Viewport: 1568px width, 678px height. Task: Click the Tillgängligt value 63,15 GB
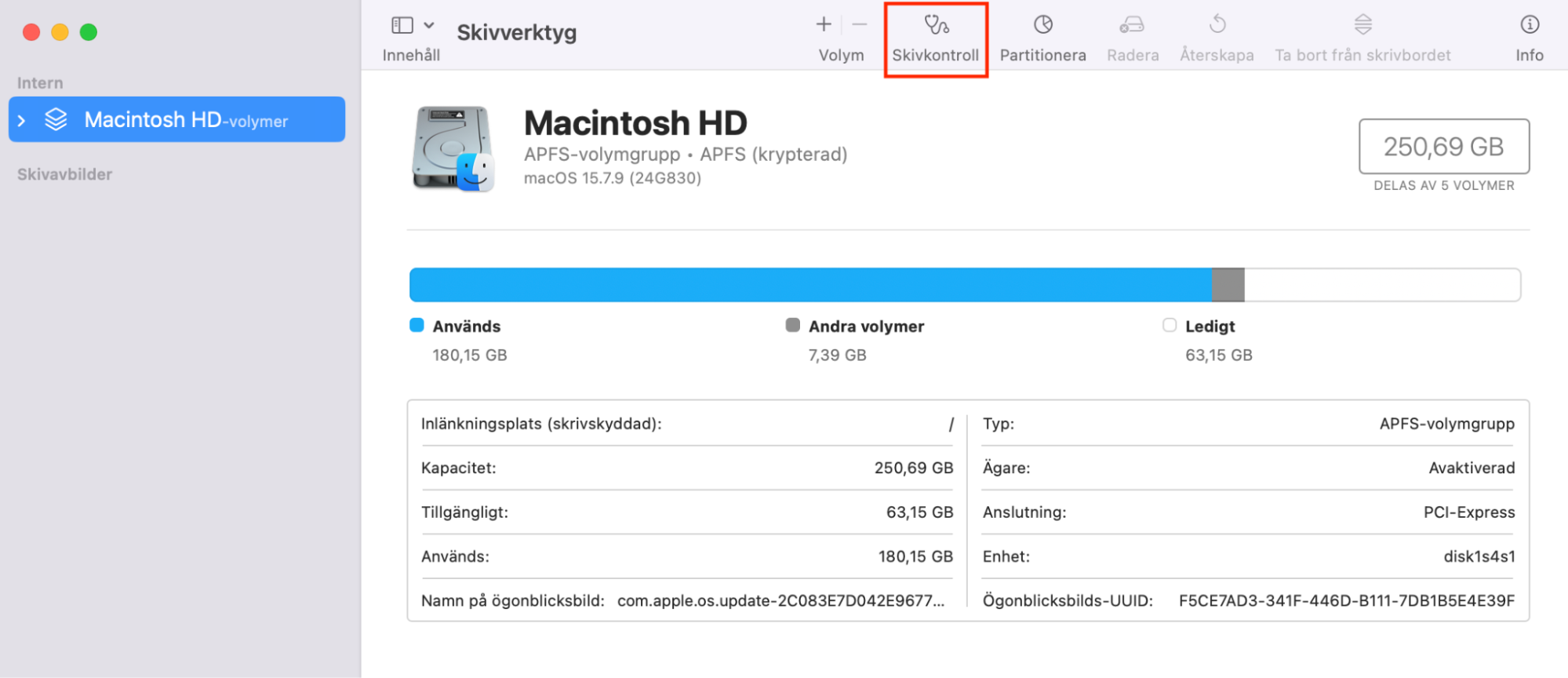920,512
